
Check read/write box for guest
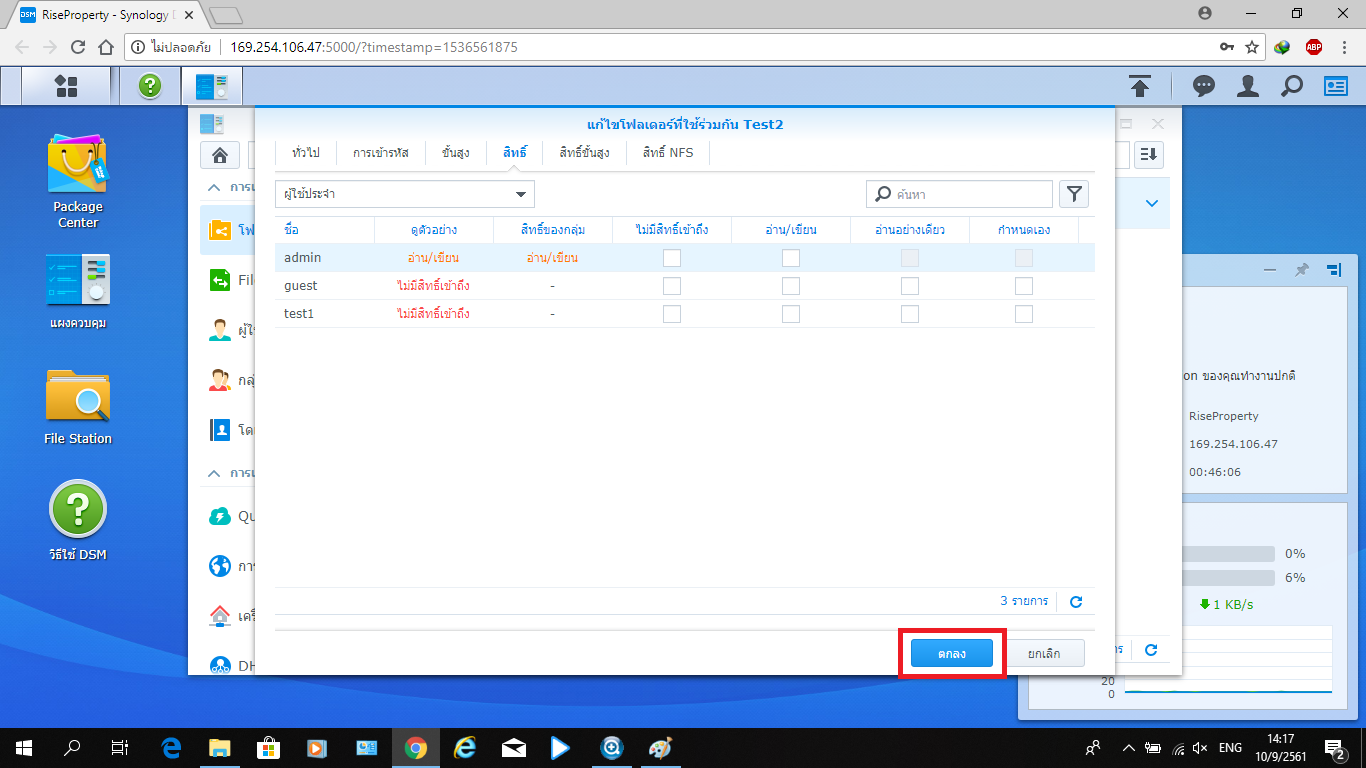(x=791, y=286)
